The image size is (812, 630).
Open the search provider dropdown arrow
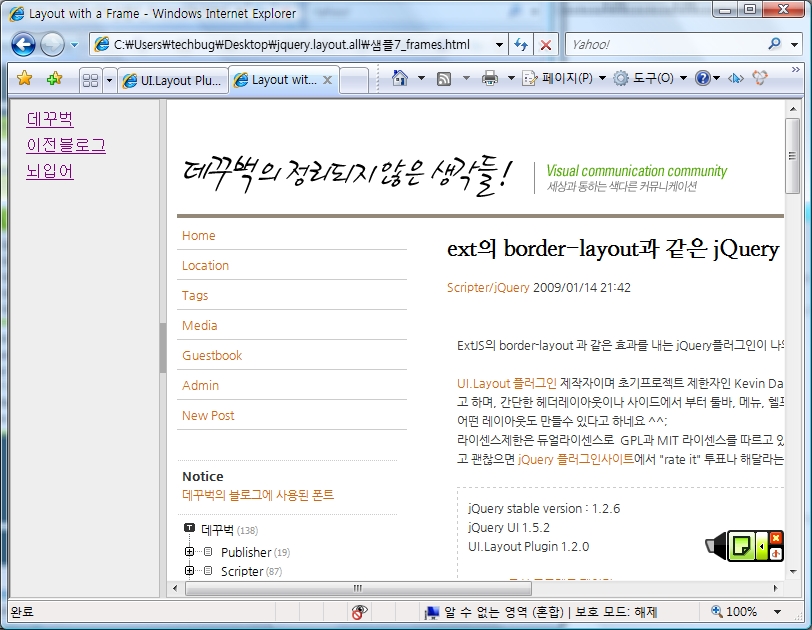(x=794, y=45)
